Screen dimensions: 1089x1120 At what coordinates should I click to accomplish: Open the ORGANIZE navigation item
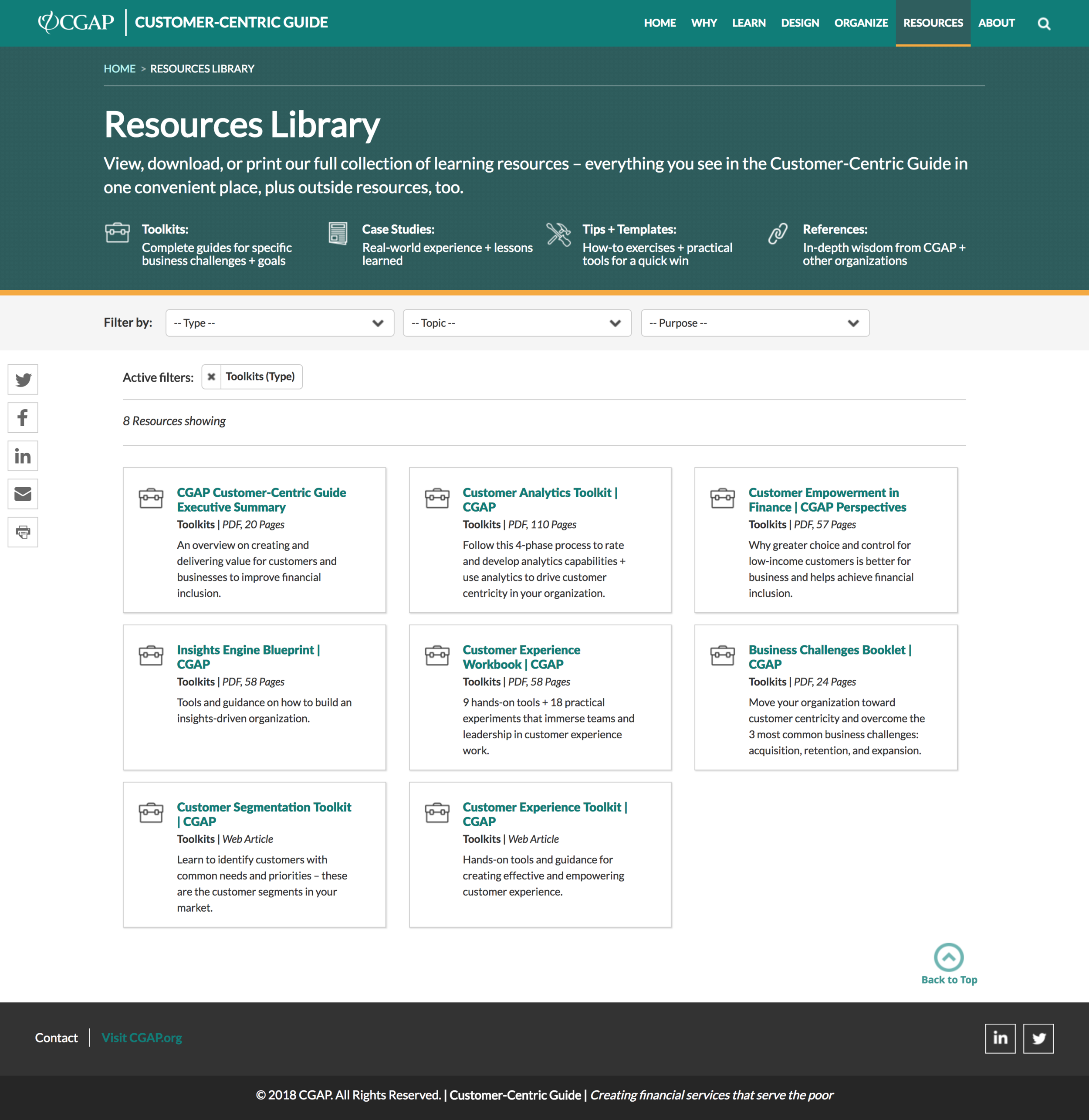pyautogui.click(x=861, y=23)
